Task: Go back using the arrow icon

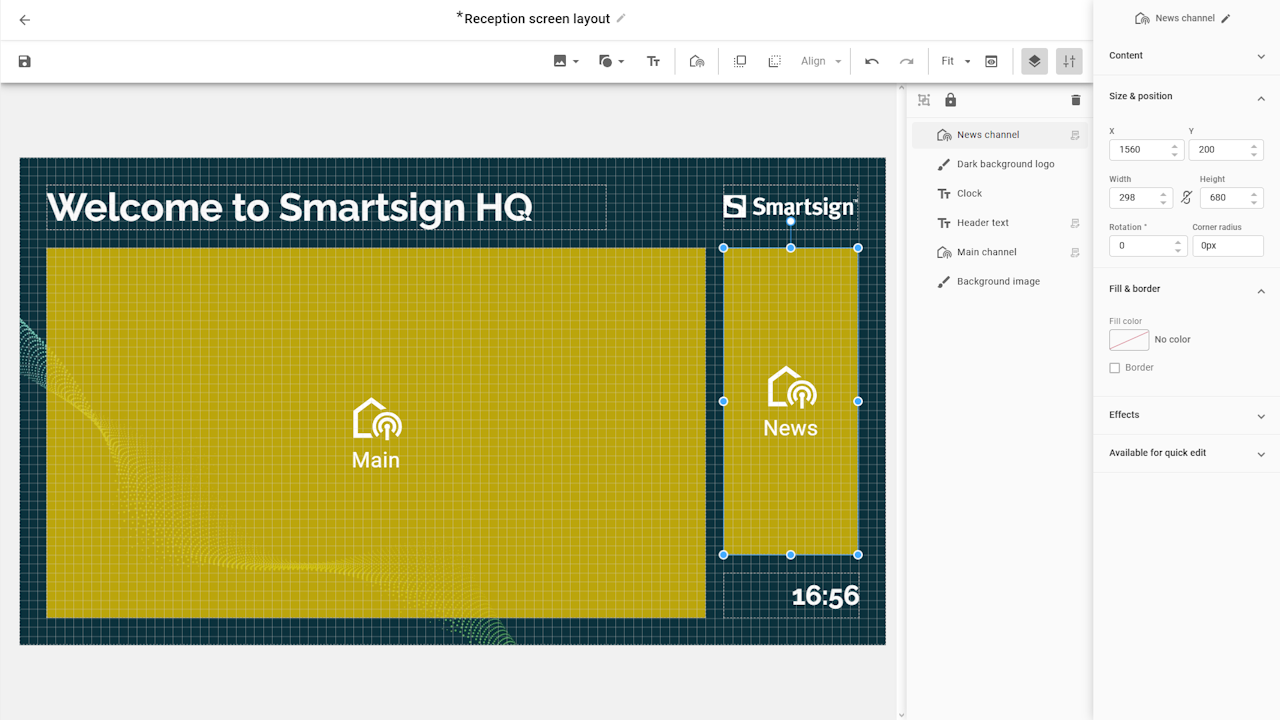Action: click(25, 20)
